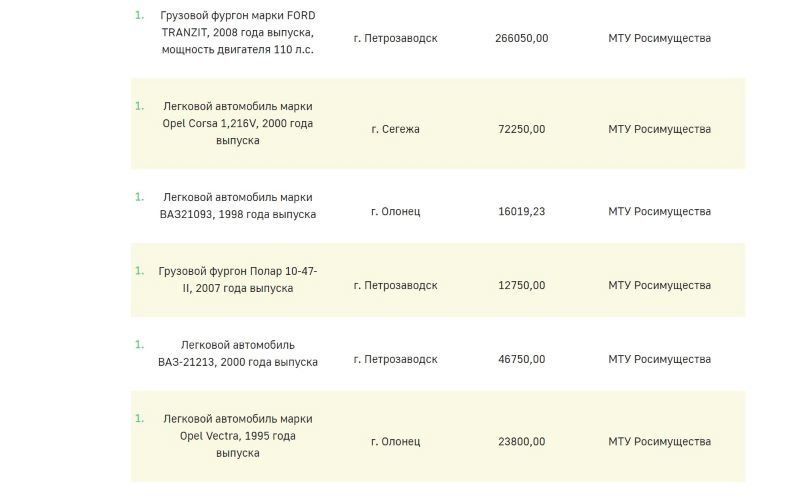The image size is (800, 496).
Task: Select МТУ Росимущества in Полар van row
Action: coord(659,285)
